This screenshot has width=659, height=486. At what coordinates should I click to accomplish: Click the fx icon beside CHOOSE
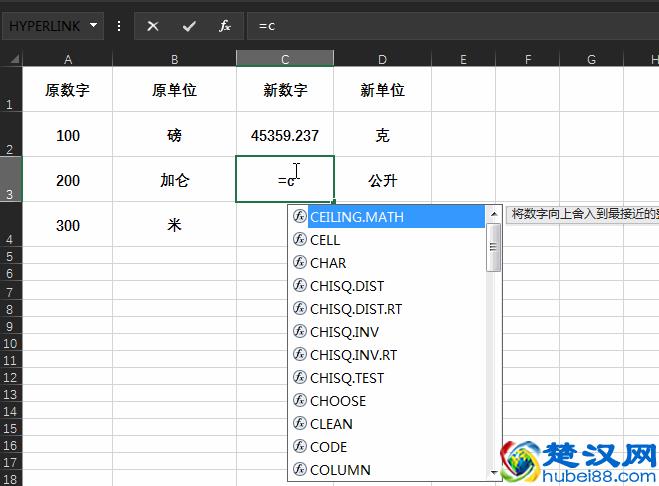[299, 400]
